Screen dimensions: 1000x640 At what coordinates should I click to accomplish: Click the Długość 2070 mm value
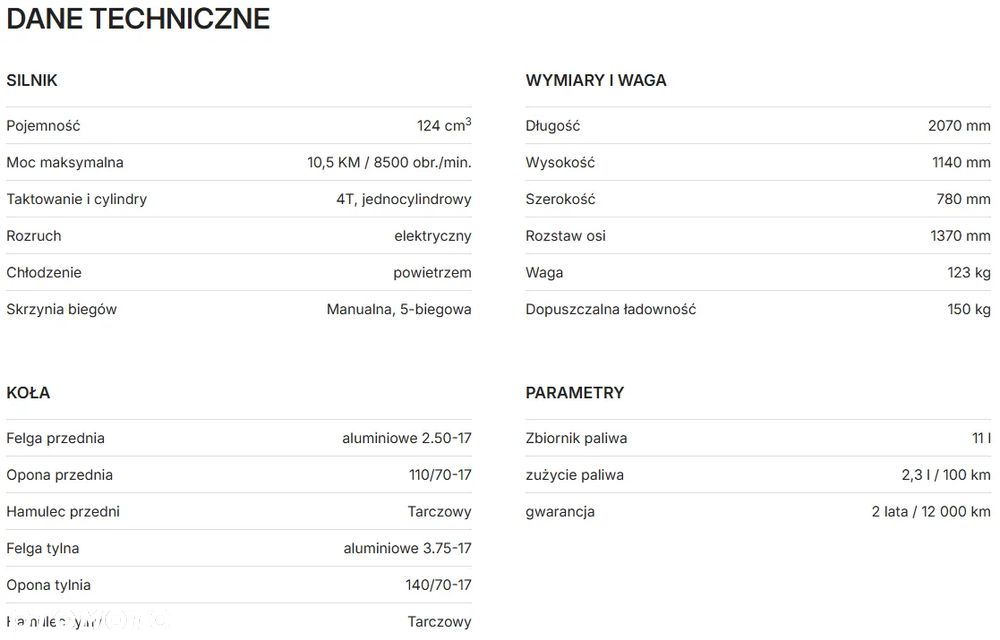pyautogui.click(x=958, y=126)
